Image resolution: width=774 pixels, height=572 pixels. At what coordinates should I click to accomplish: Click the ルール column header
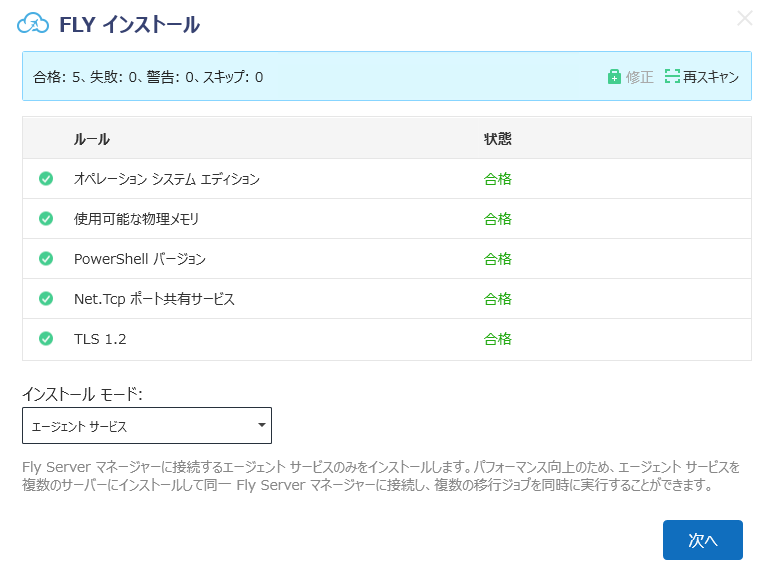pos(92,139)
